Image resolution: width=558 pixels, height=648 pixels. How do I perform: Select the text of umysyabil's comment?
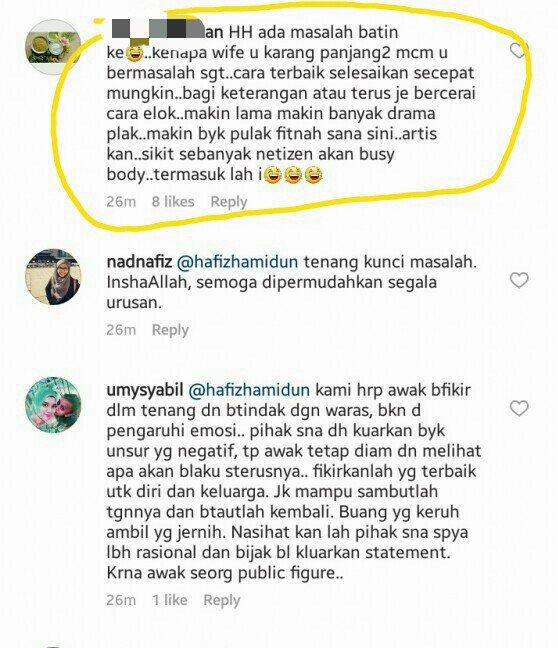(293, 481)
